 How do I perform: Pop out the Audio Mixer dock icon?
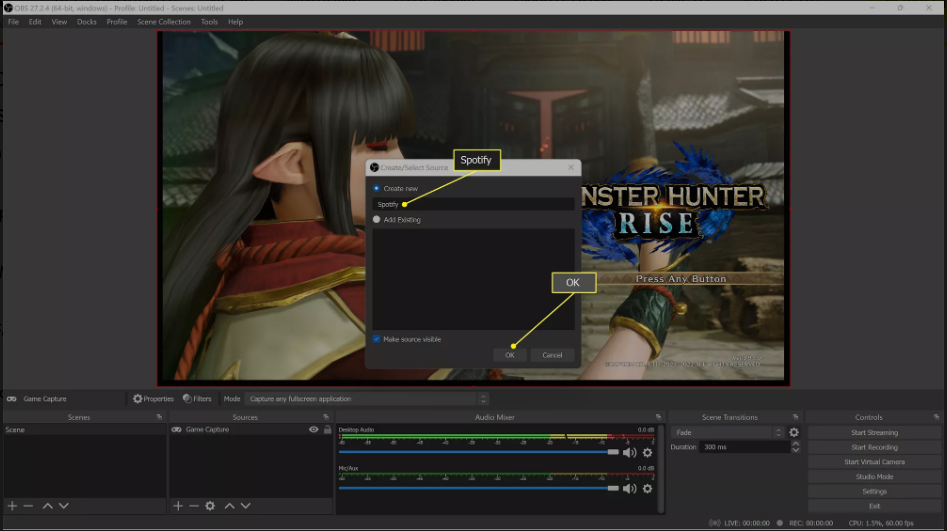(x=658, y=417)
